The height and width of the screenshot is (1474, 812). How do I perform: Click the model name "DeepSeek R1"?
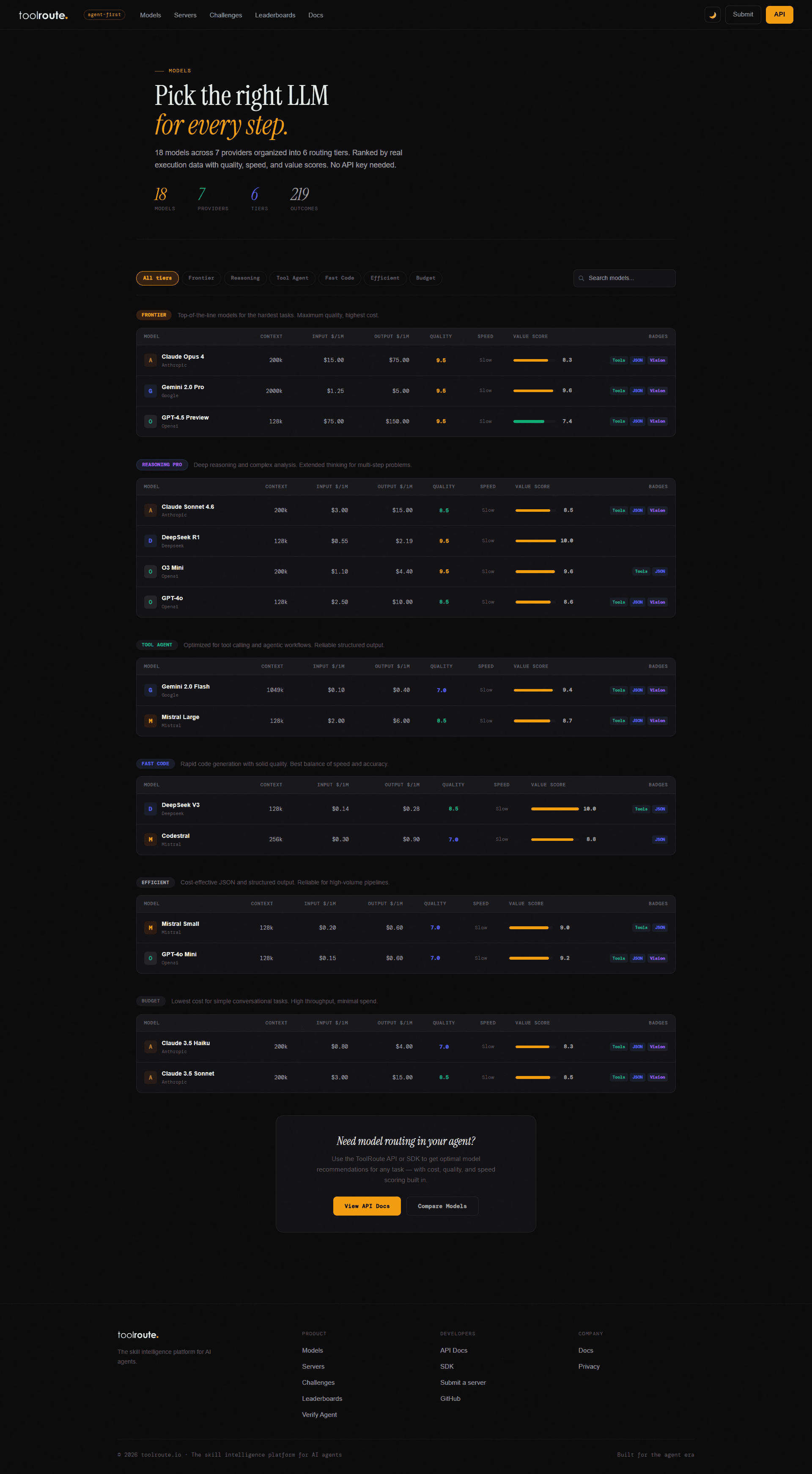pos(180,537)
